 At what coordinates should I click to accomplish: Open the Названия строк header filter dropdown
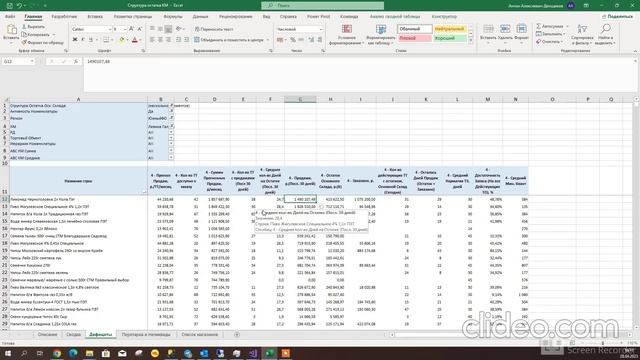(x=144, y=191)
